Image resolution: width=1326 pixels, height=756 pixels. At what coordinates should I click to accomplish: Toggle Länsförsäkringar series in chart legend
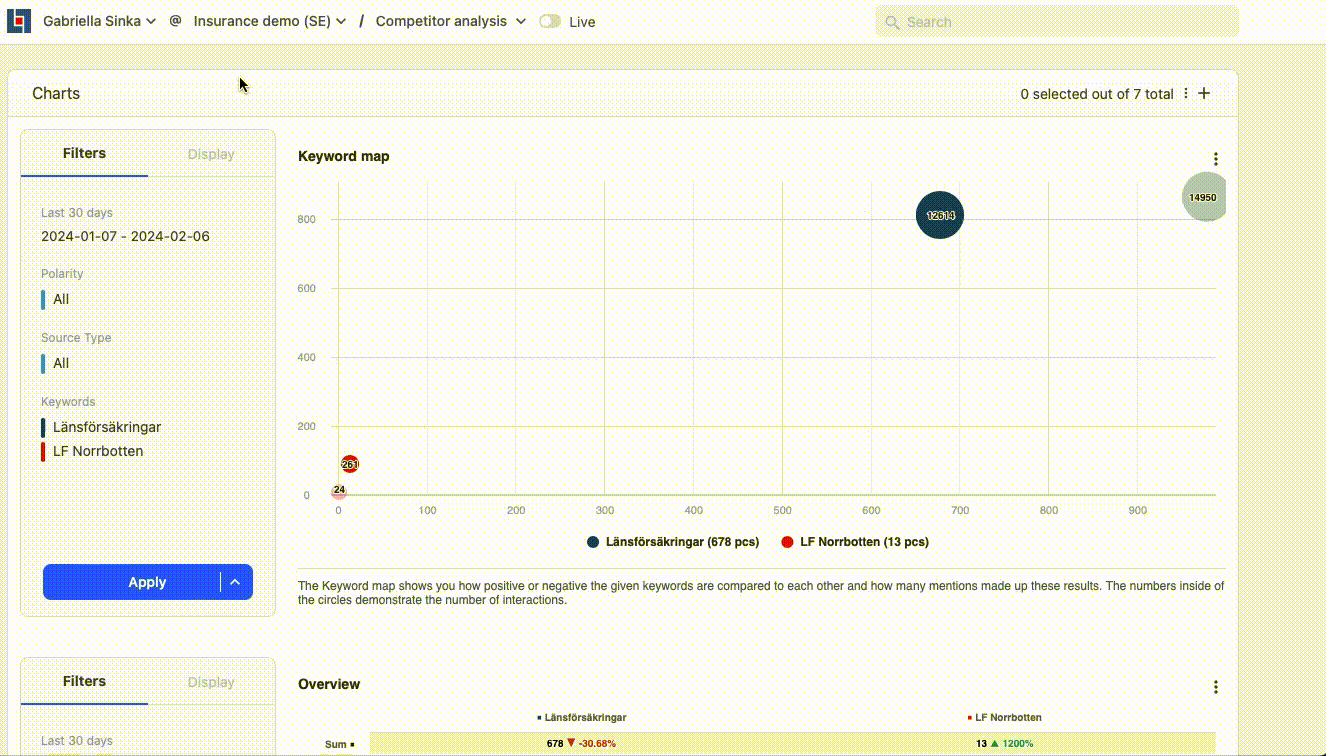tap(673, 542)
